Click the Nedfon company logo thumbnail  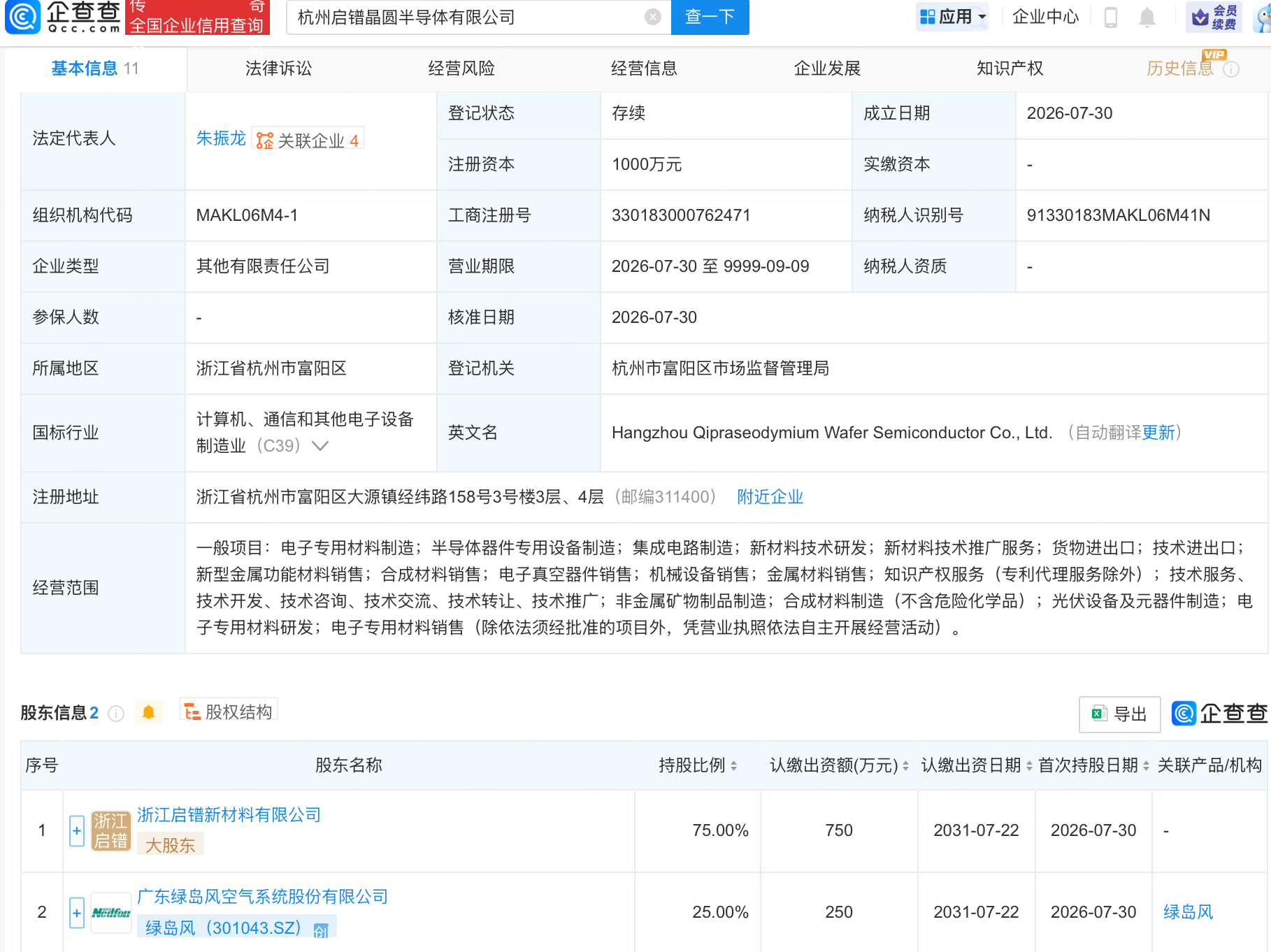tap(111, 912)
